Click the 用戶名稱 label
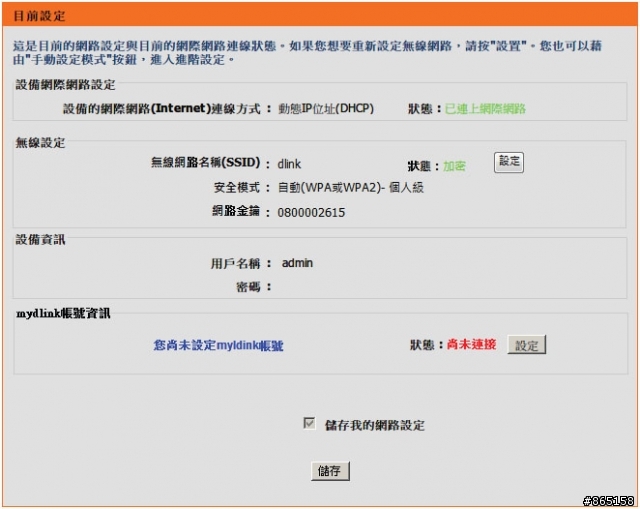 pos(235,264)
